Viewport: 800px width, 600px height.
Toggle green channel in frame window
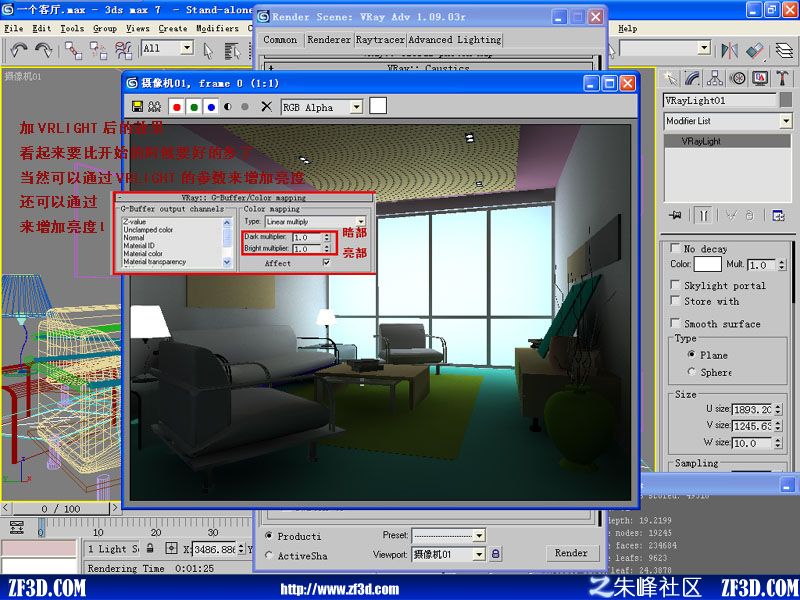(x=194, y=107)
